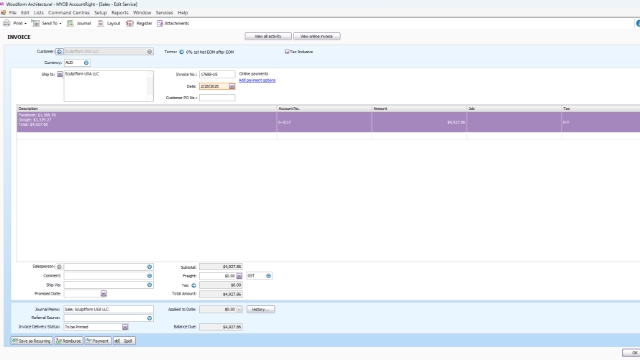Click the History button
Image resolution: width=640 pixels, height=360 pixels.
click(x=260, y=309)
